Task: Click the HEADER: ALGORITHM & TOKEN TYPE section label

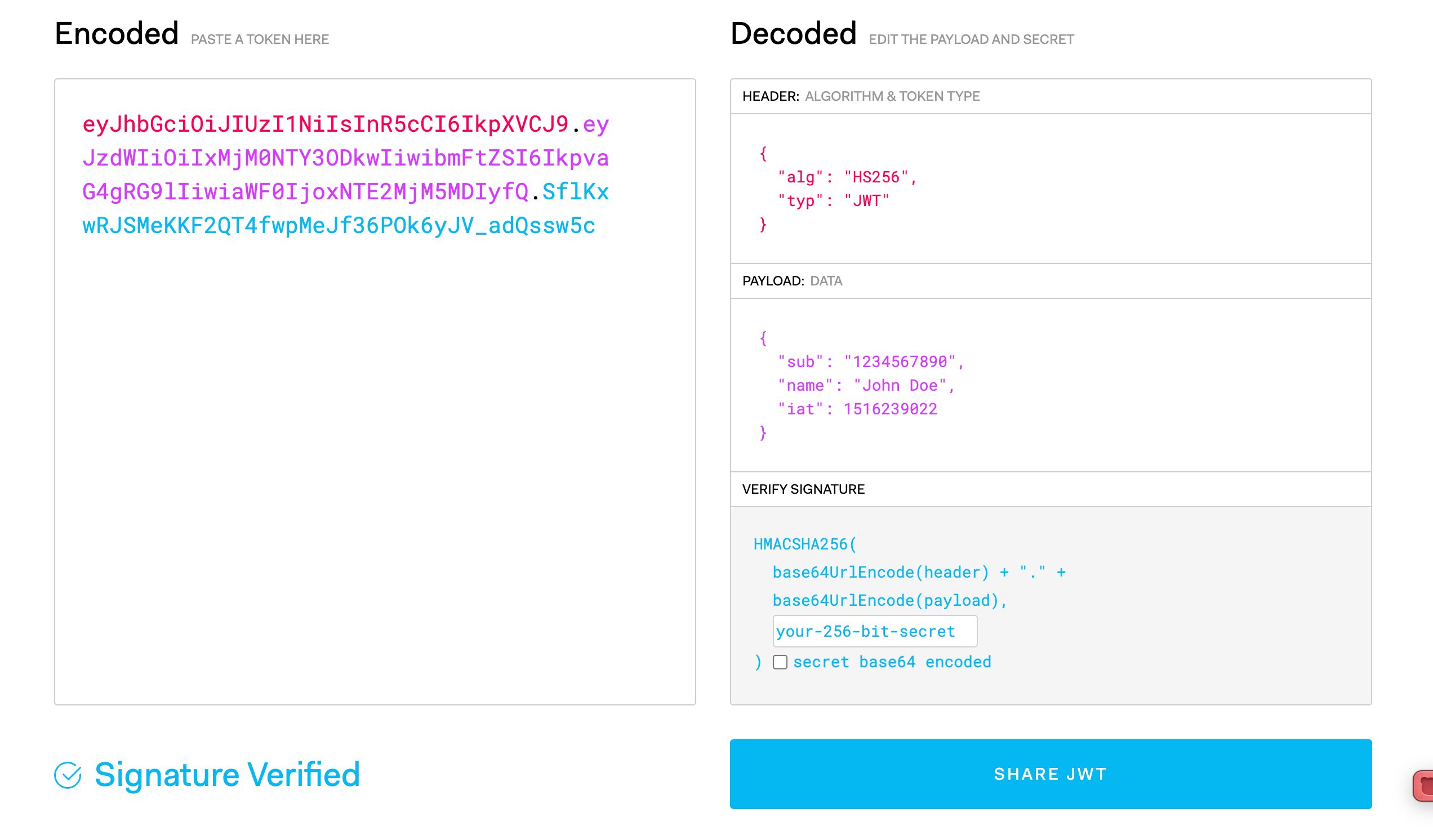Action: coord(860,97)
